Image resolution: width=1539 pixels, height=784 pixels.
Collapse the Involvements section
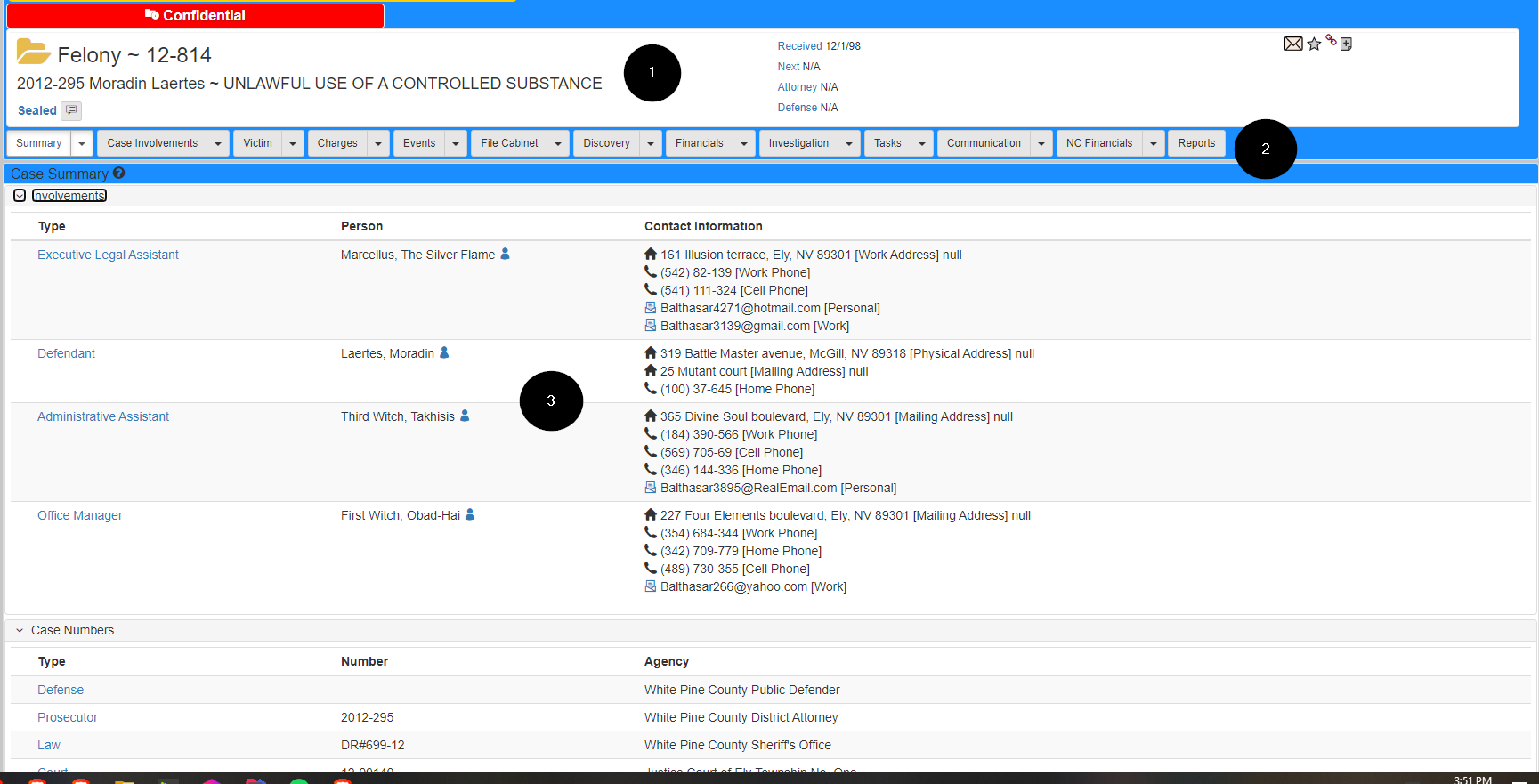(x=20, y=196)
